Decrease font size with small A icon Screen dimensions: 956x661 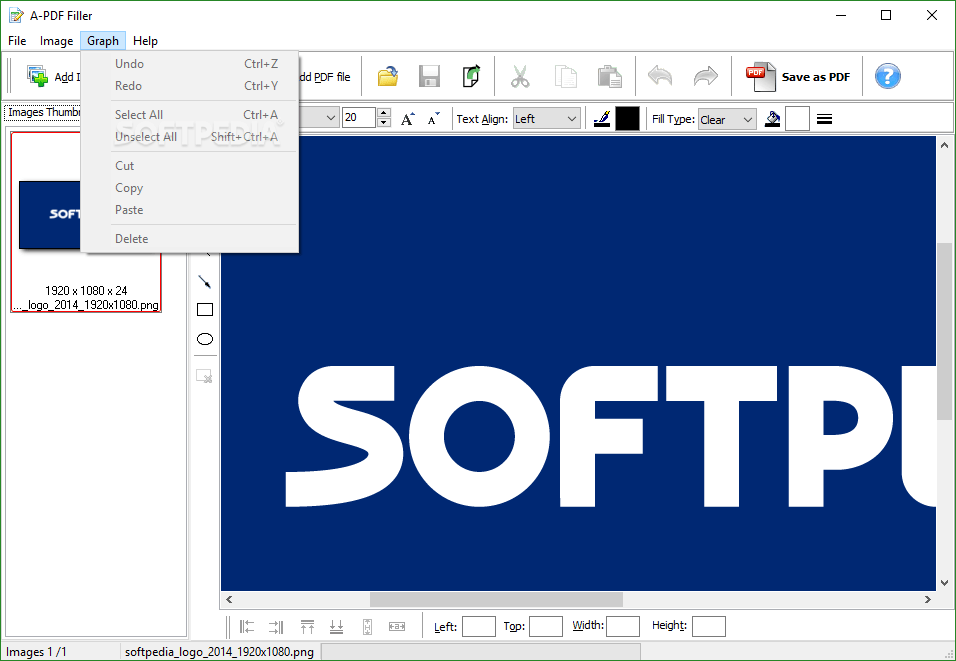coord(433,119)
